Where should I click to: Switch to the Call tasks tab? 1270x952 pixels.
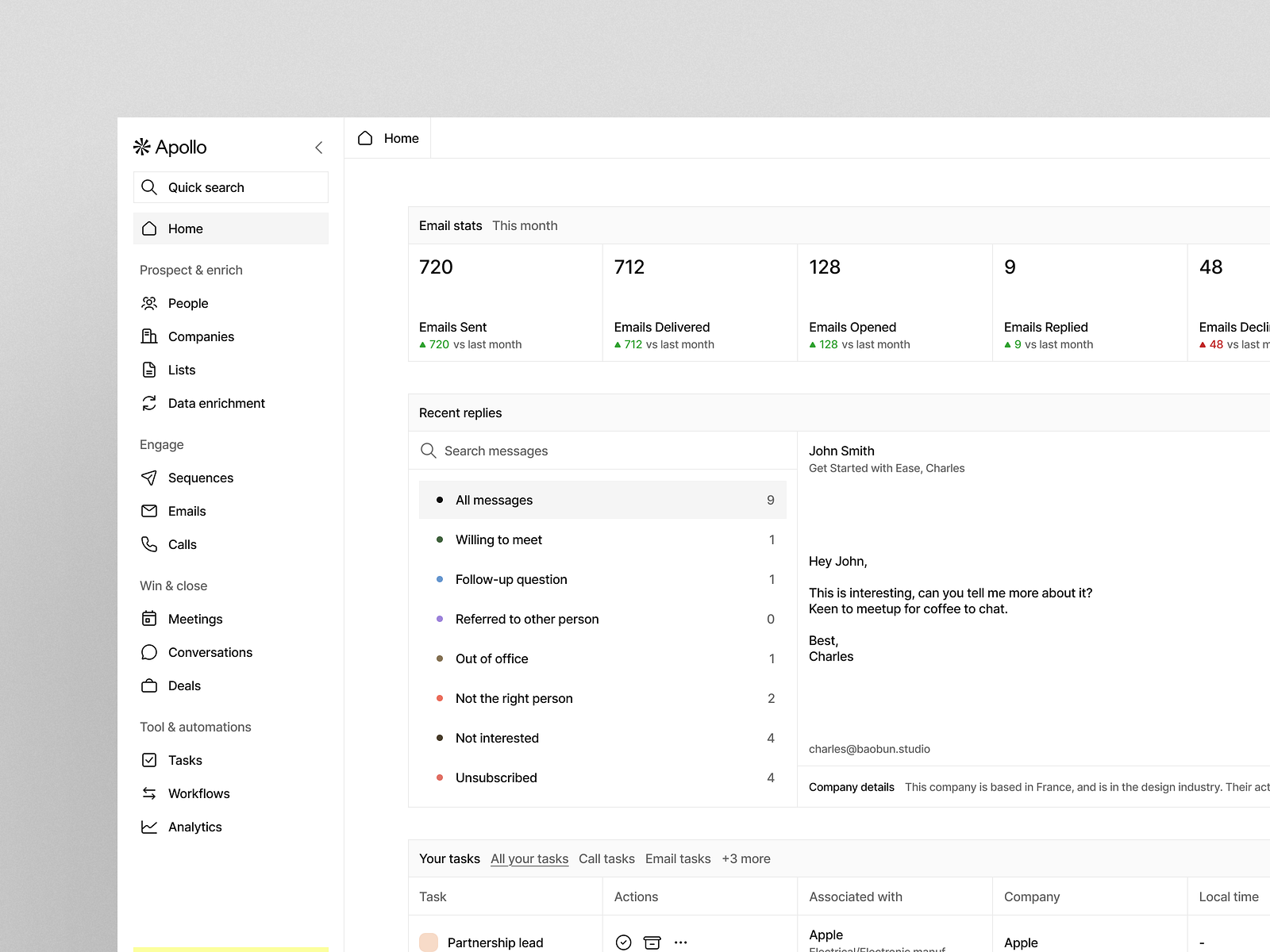pos(606,858)
